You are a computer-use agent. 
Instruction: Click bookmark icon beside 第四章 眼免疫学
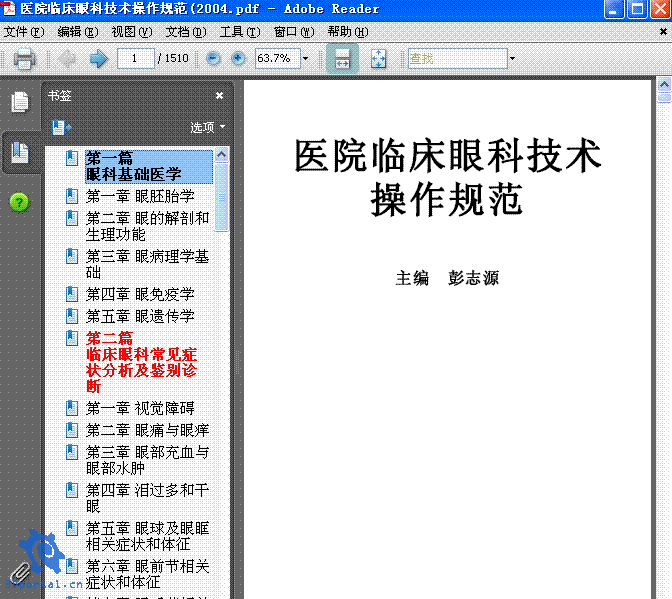tap(72, 294)
